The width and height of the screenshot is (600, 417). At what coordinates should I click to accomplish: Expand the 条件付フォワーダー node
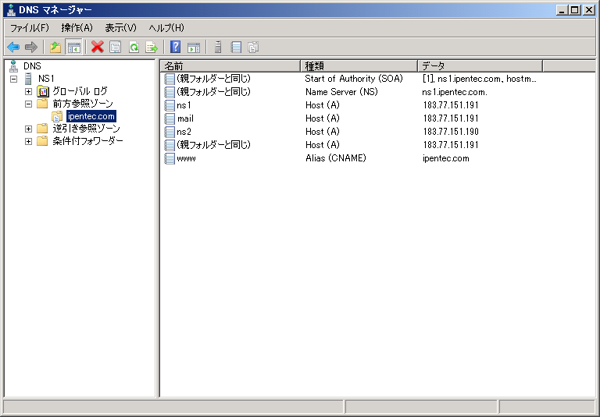[28, 142]
